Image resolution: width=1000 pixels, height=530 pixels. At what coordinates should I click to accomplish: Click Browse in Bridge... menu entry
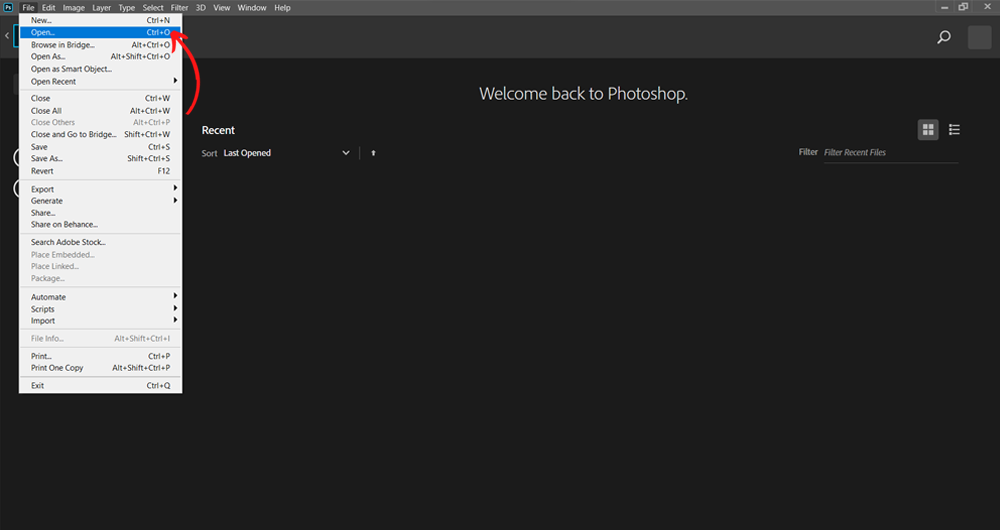(x=100, y=45)
